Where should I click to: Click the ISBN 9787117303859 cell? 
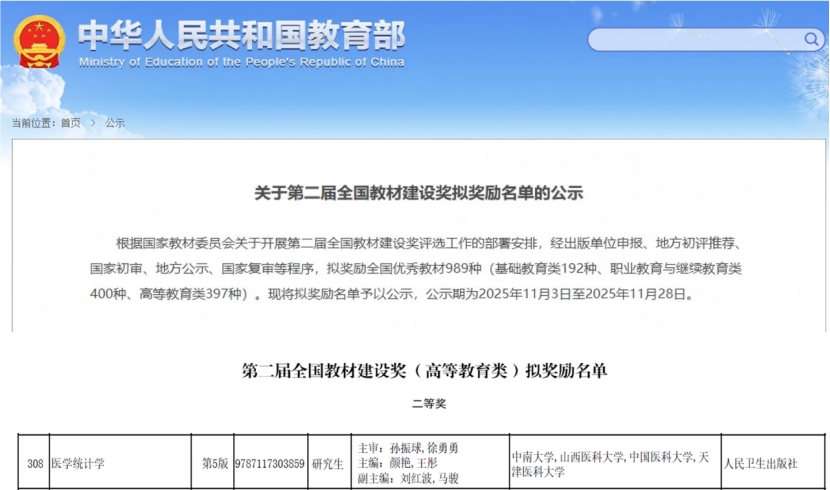(269, 464)
